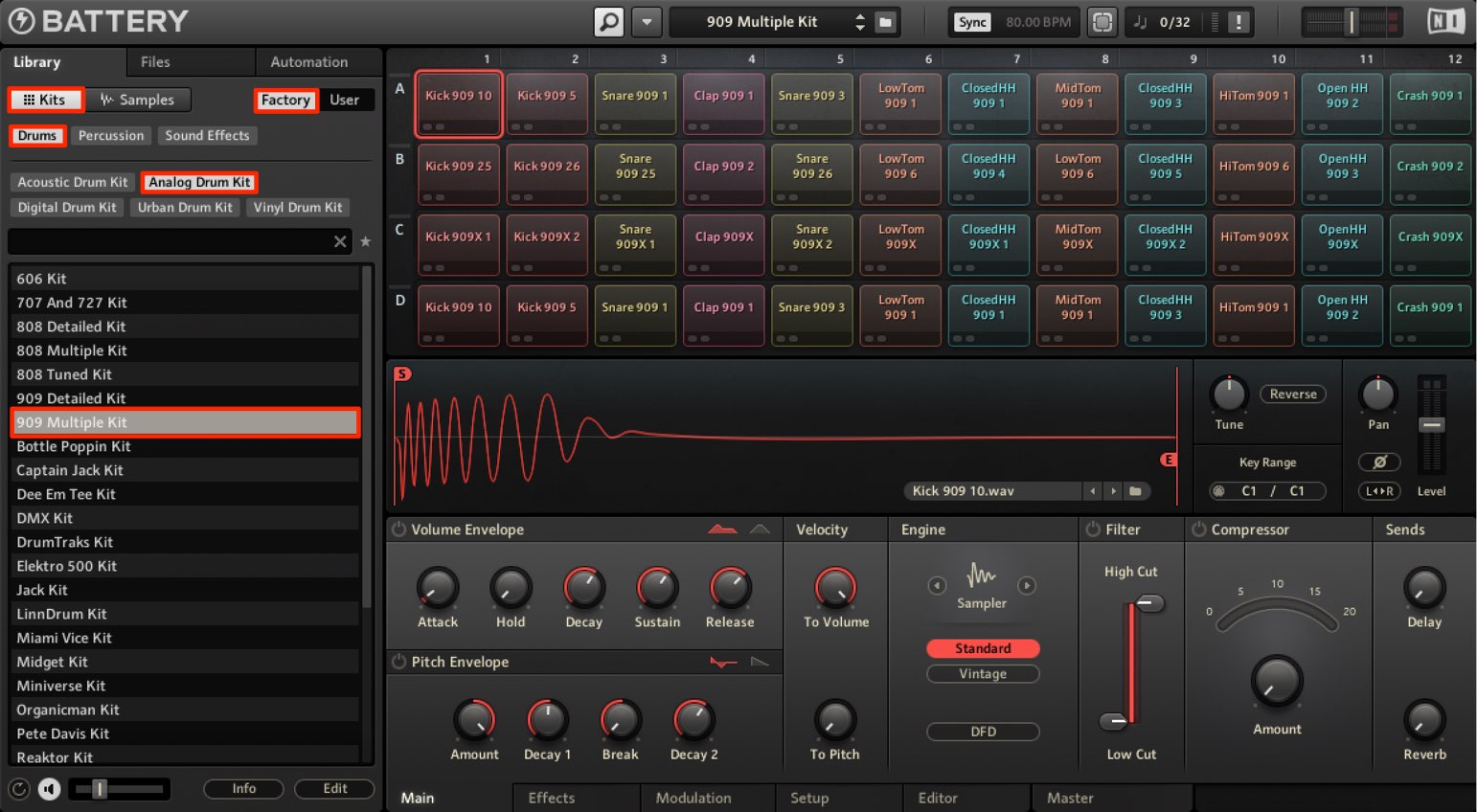This screenshot has width=1477, height=812.
Task: Toggle the Compressor power button
Action: coord(1198,530)
